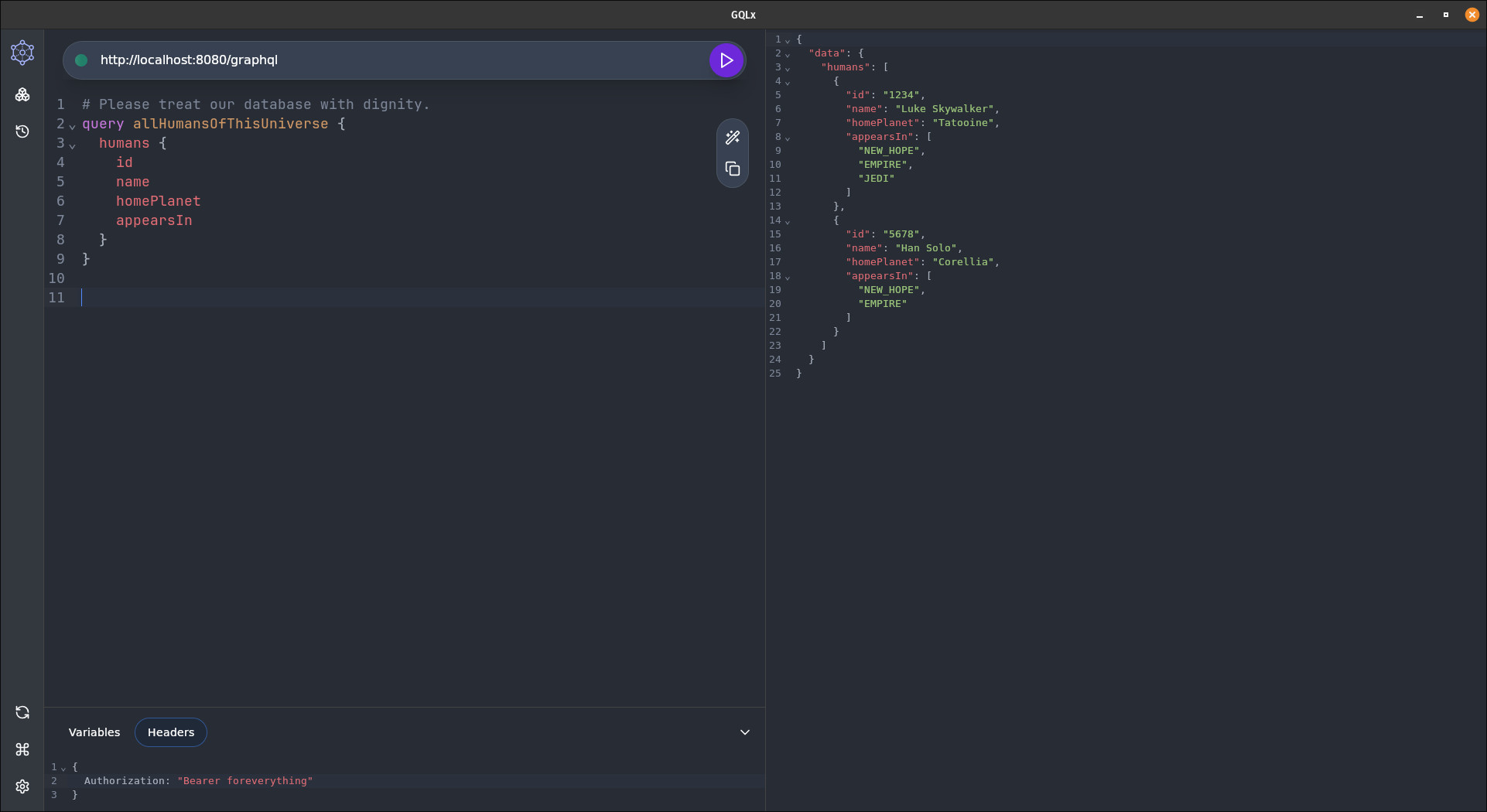Open keyboard shortcuts command icon
The image size is (1487, 812).
point(22,749)
